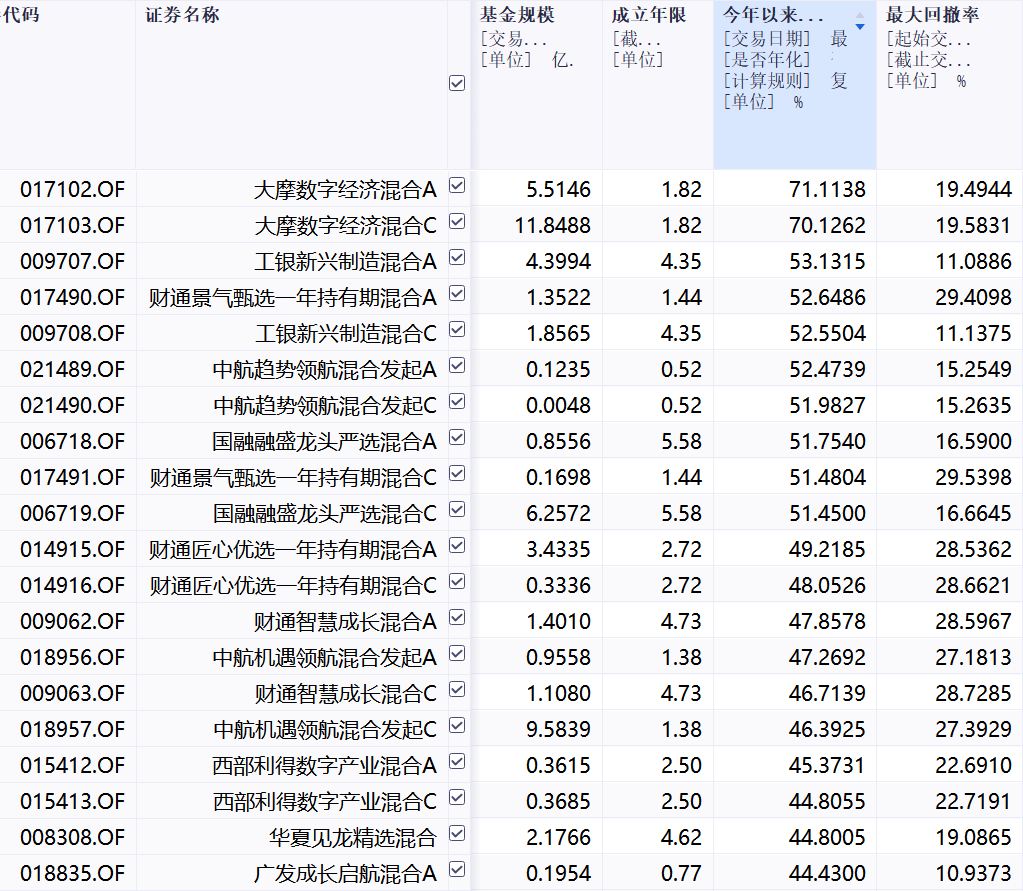Click the fund size value 0.0048
This screenshot has height=891, width=1023.
click(x=558, y=405)
